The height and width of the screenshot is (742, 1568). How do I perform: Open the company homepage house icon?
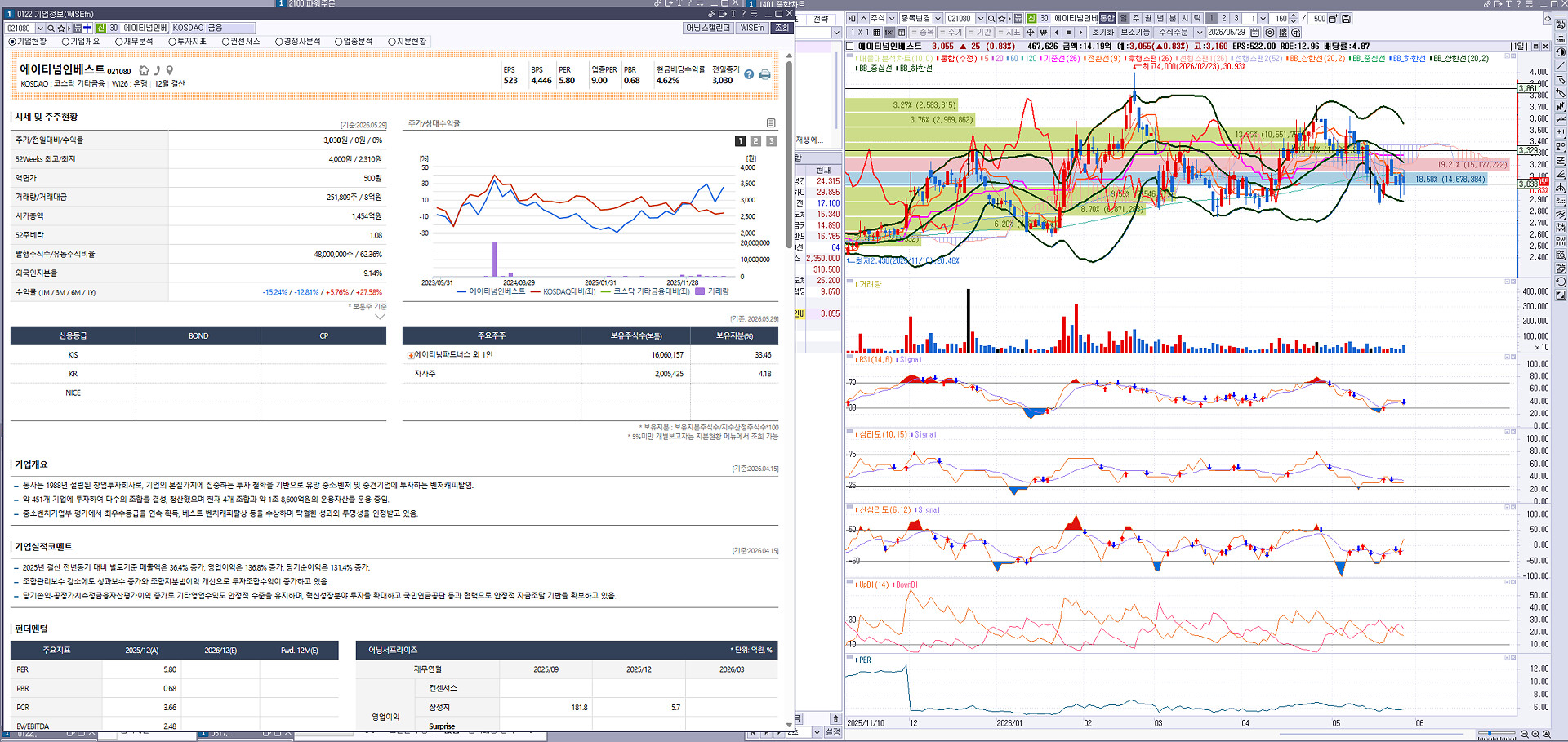(x=145, y=70)
